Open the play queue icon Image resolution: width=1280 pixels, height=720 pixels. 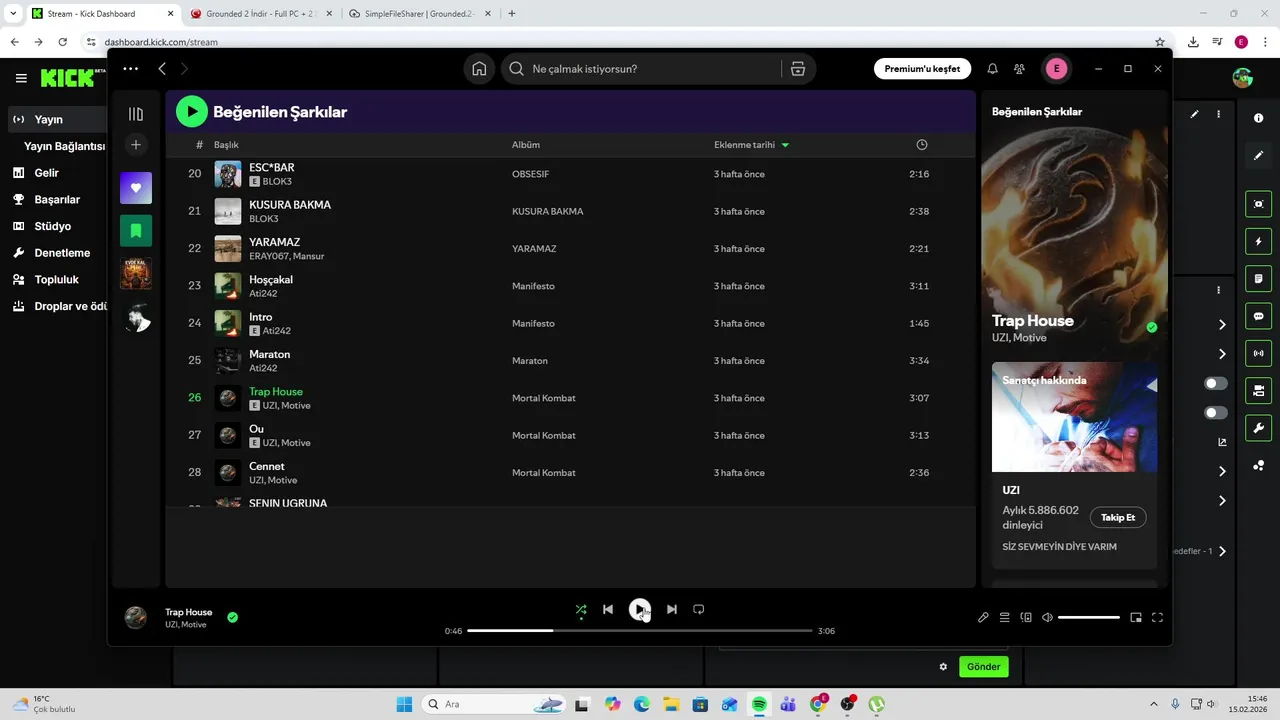1005,617
